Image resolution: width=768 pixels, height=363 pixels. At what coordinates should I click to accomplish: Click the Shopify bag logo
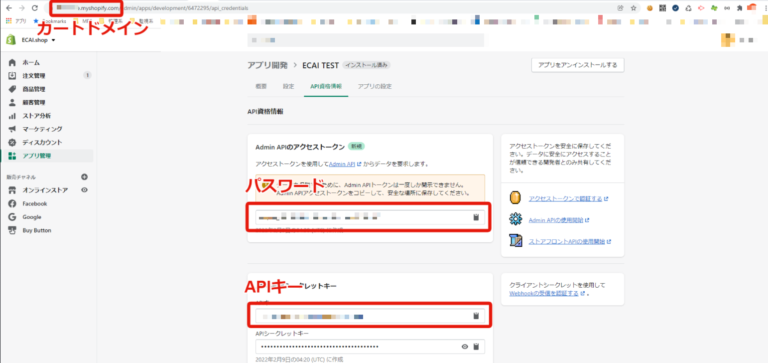[11, 40]
